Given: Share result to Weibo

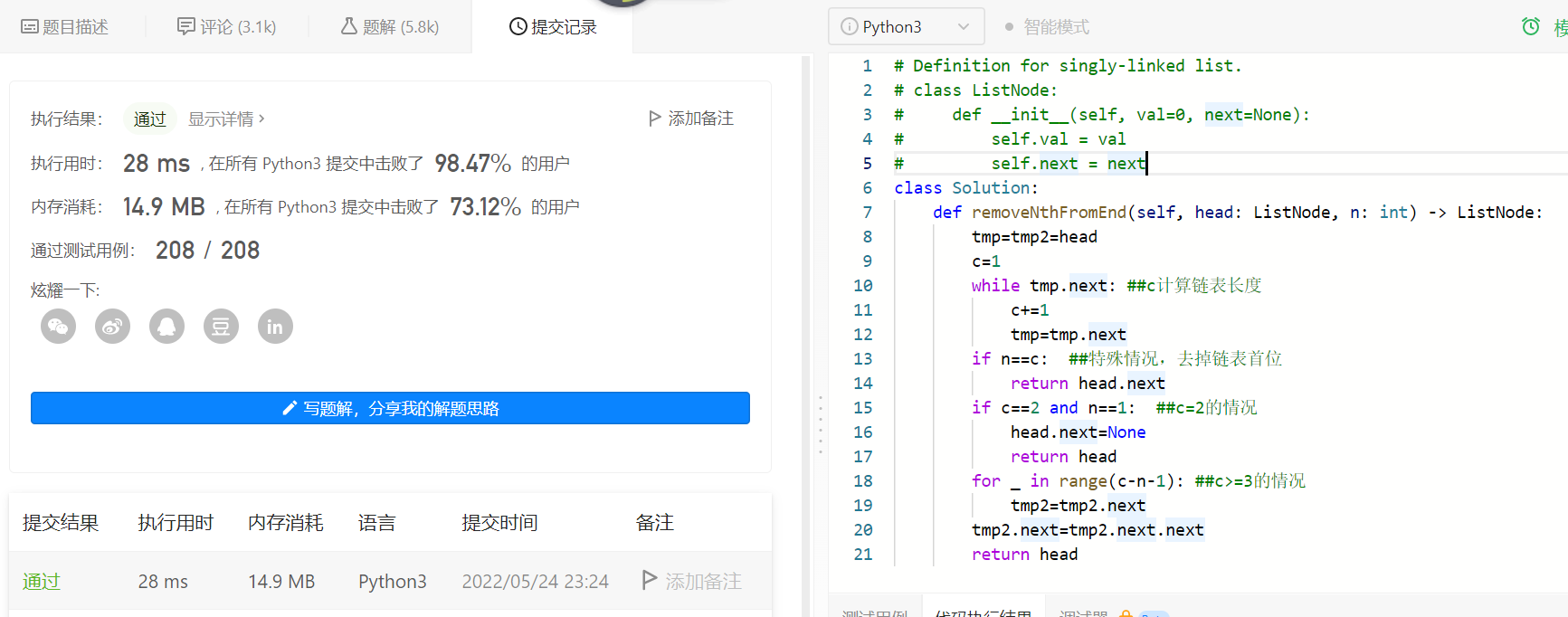Looking at the screenshot, I should pyautogui.click(x=112, y=327).
